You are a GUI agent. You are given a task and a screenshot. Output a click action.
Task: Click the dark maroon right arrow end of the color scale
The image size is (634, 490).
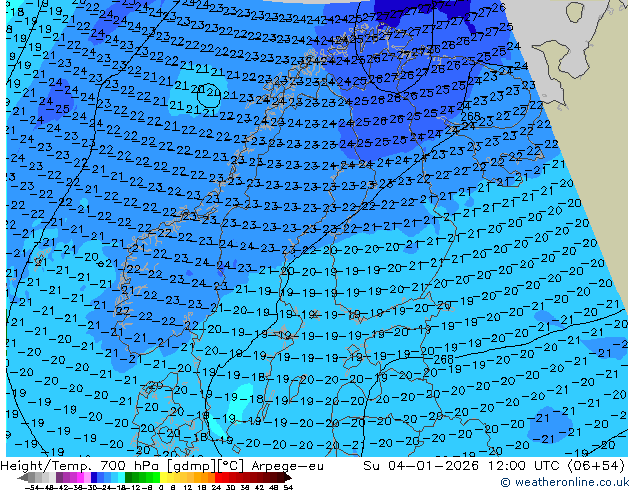pos(288,478)
